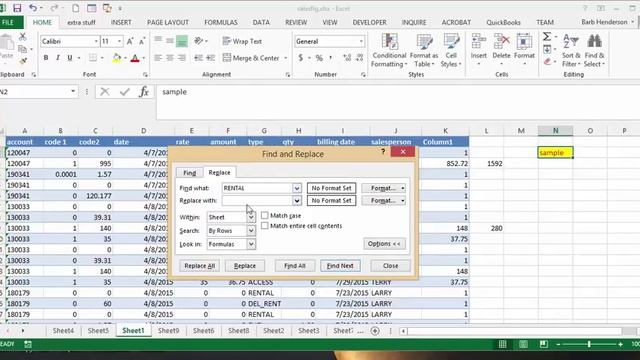Click Merge & Center
Screen dimensions: 640x360
[251, 58]
